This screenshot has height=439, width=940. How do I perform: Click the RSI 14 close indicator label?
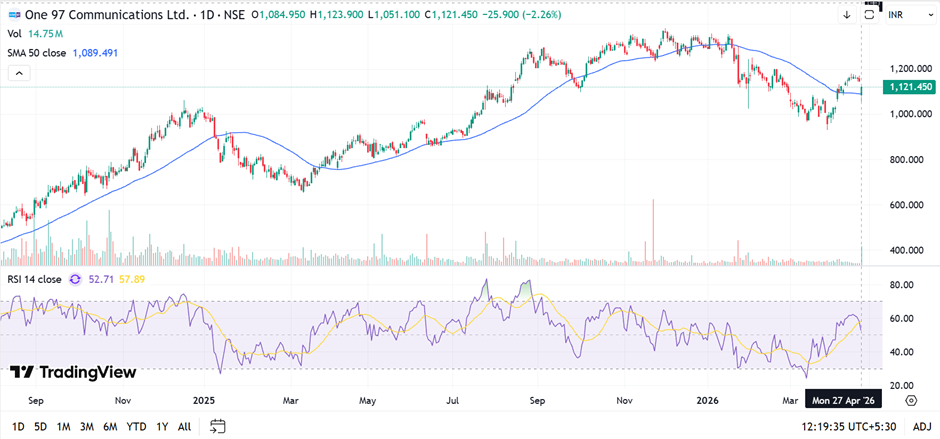[34, 279]
